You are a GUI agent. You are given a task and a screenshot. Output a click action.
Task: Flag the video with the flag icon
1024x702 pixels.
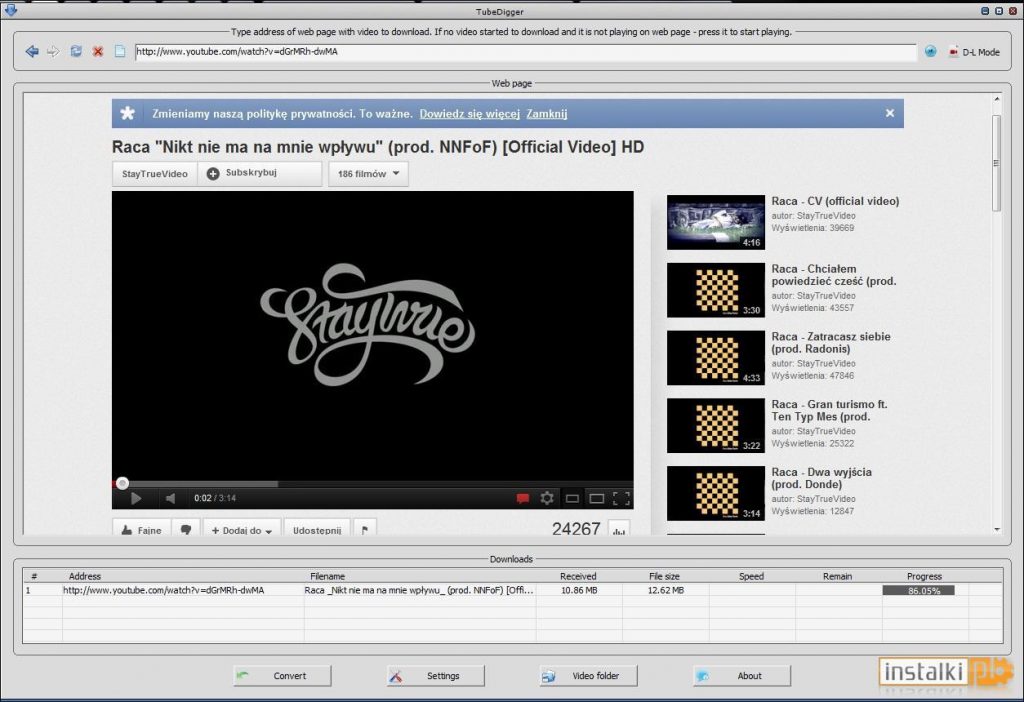point(364,529)
